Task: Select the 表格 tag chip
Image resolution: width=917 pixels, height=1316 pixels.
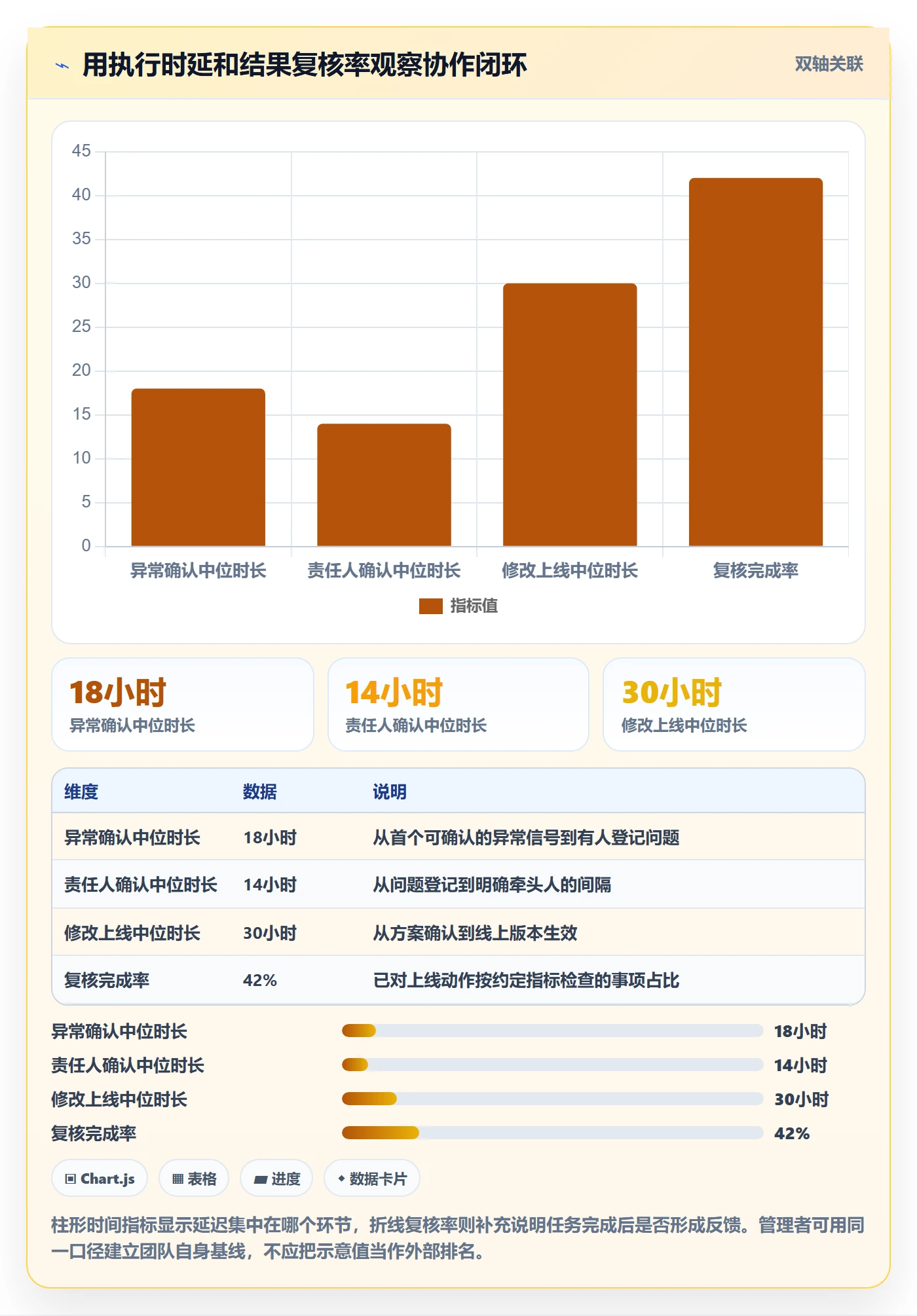Action: (x=194, y=1179)
